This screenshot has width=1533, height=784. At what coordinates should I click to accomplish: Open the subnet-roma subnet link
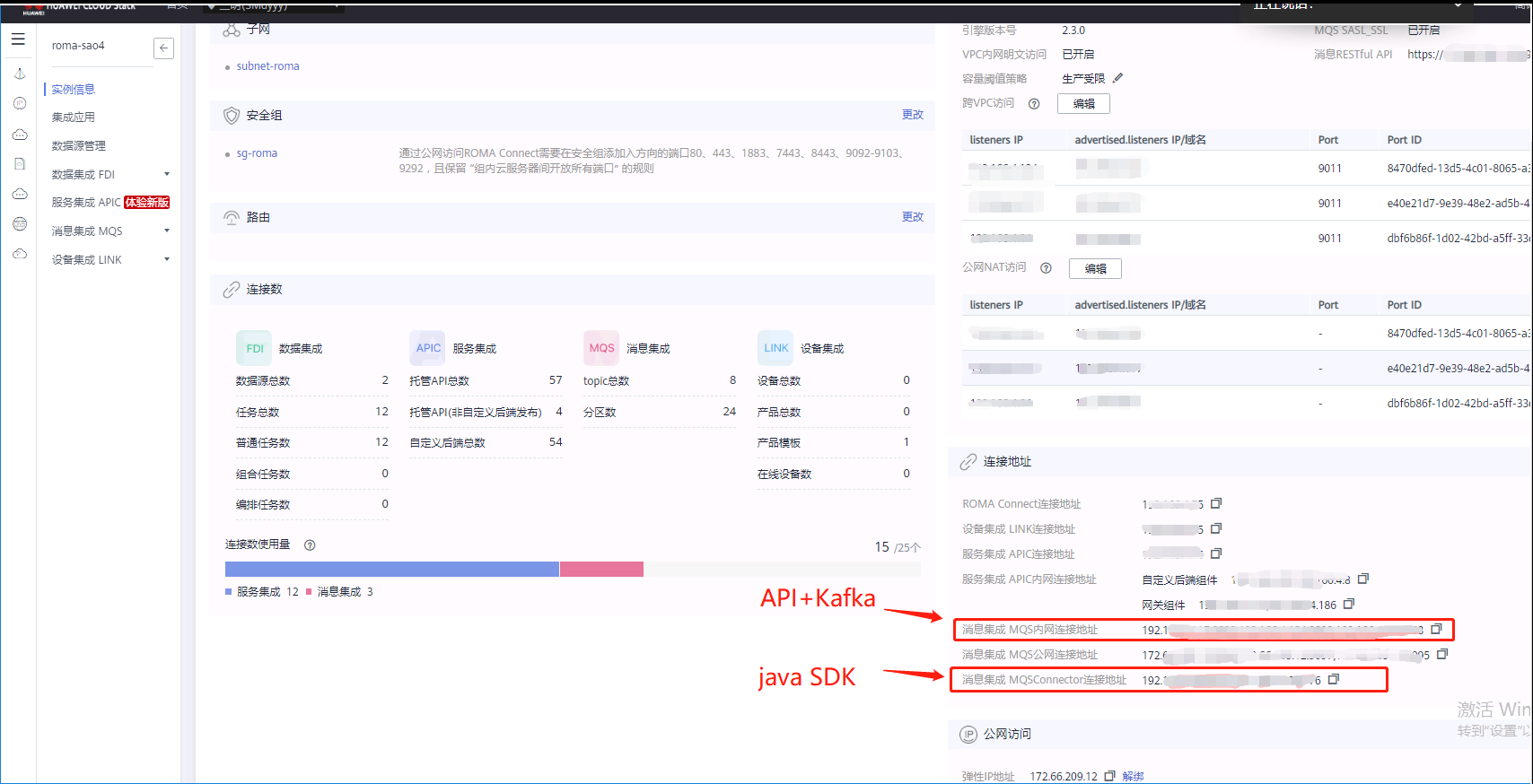[267, 66]
